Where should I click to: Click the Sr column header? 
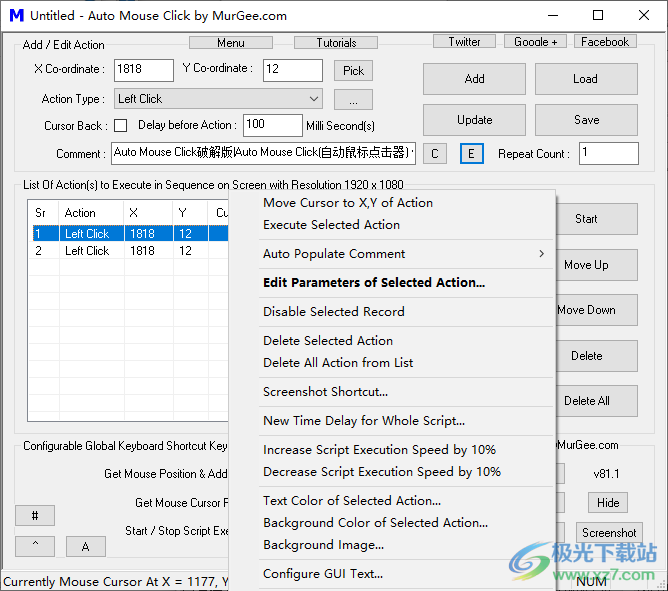point(44,213)
